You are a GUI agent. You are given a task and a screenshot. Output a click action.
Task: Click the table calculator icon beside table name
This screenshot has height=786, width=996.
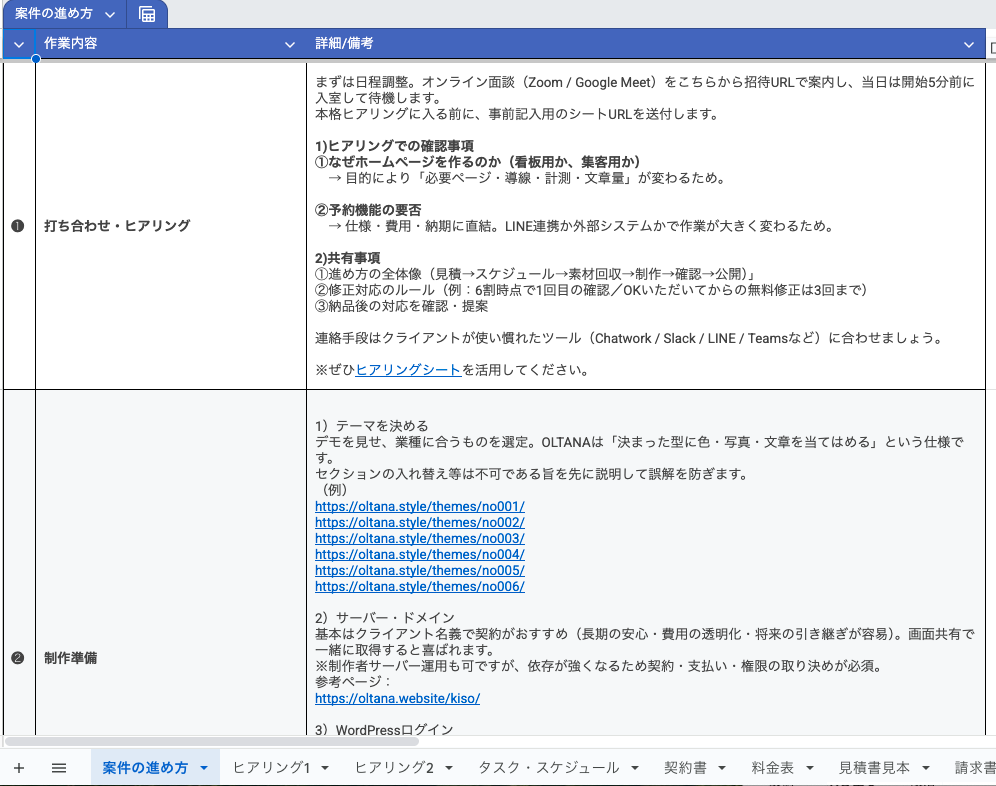click(x=147, y=14)
